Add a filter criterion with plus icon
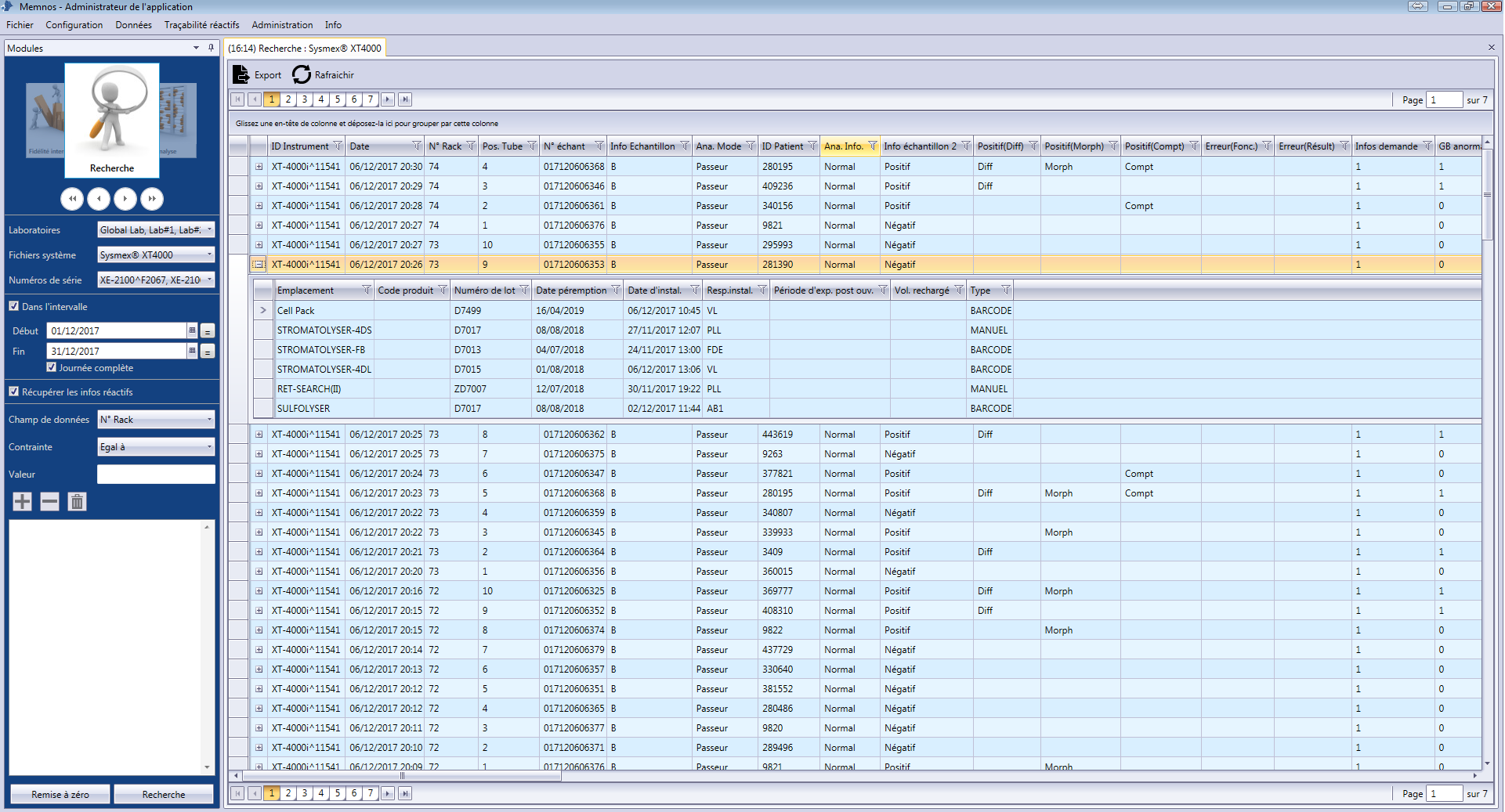The image size is (1505, 812). pos(23,502)
